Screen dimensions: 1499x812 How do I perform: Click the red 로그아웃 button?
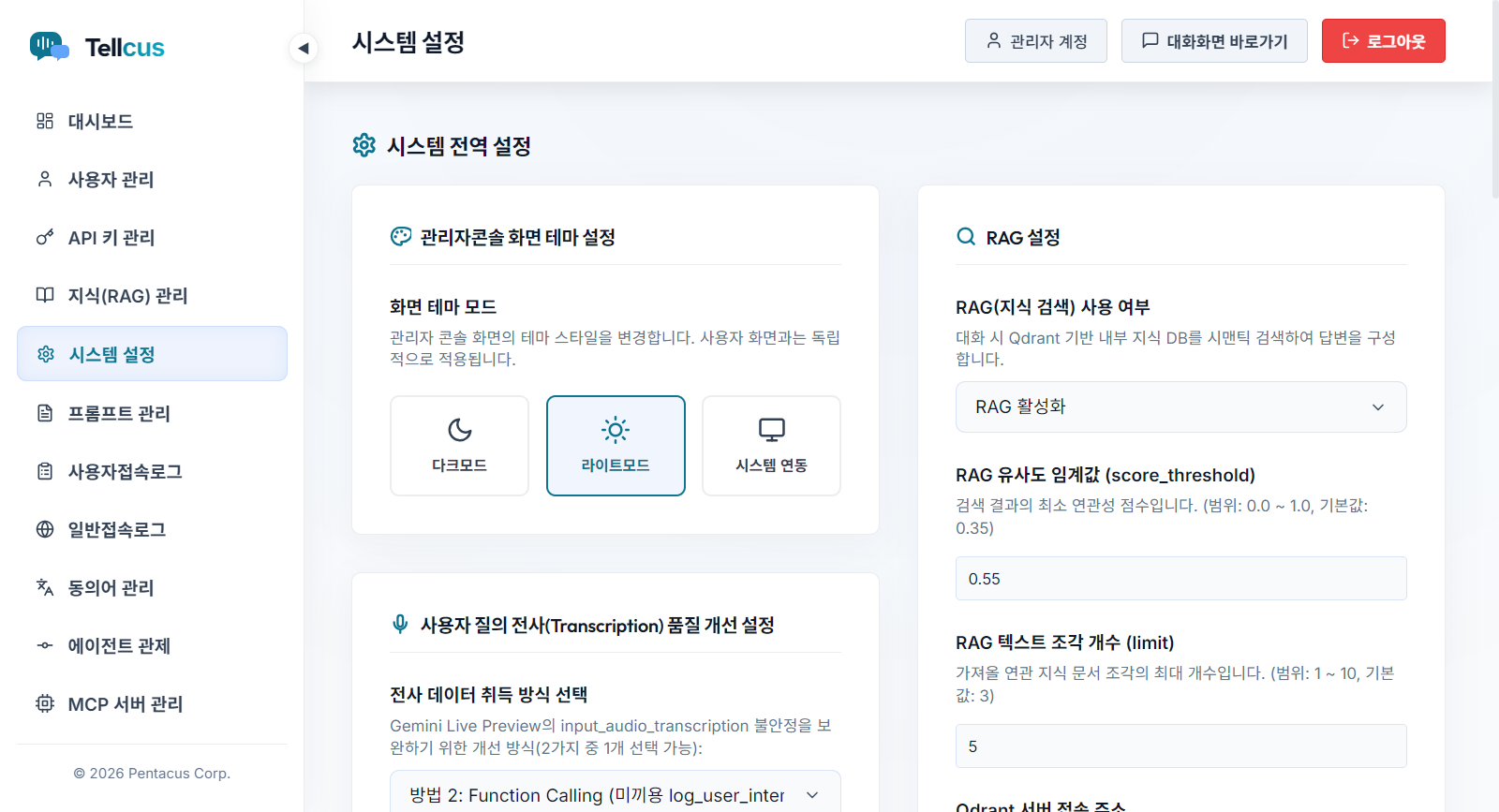[1384, 41]
